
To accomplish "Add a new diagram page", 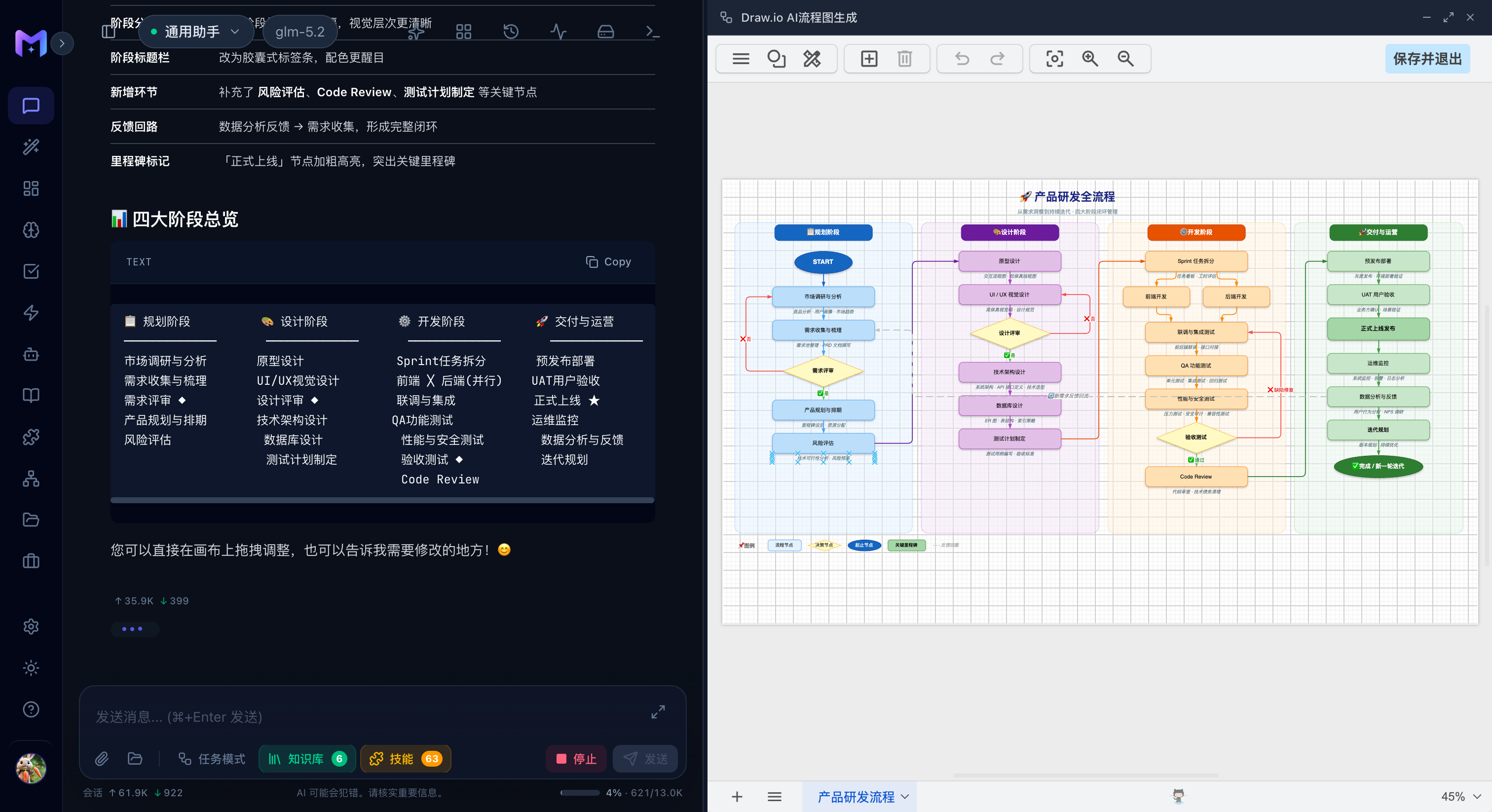I will pos(737,797).
